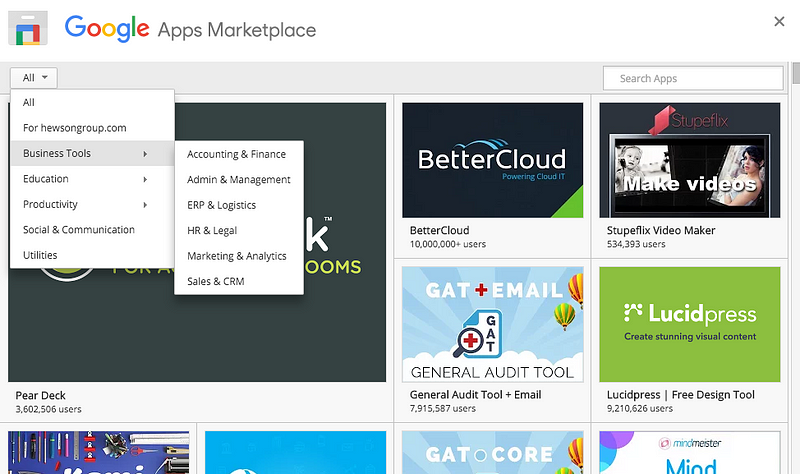Click the 3,602,506 users text
The image size is (800, 474).
pyautogui.click(x=48, y=409)
